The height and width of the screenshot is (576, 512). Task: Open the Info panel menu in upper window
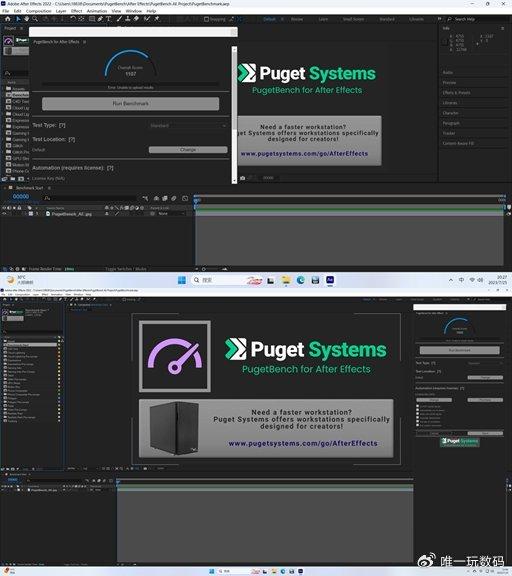point(503,28)
